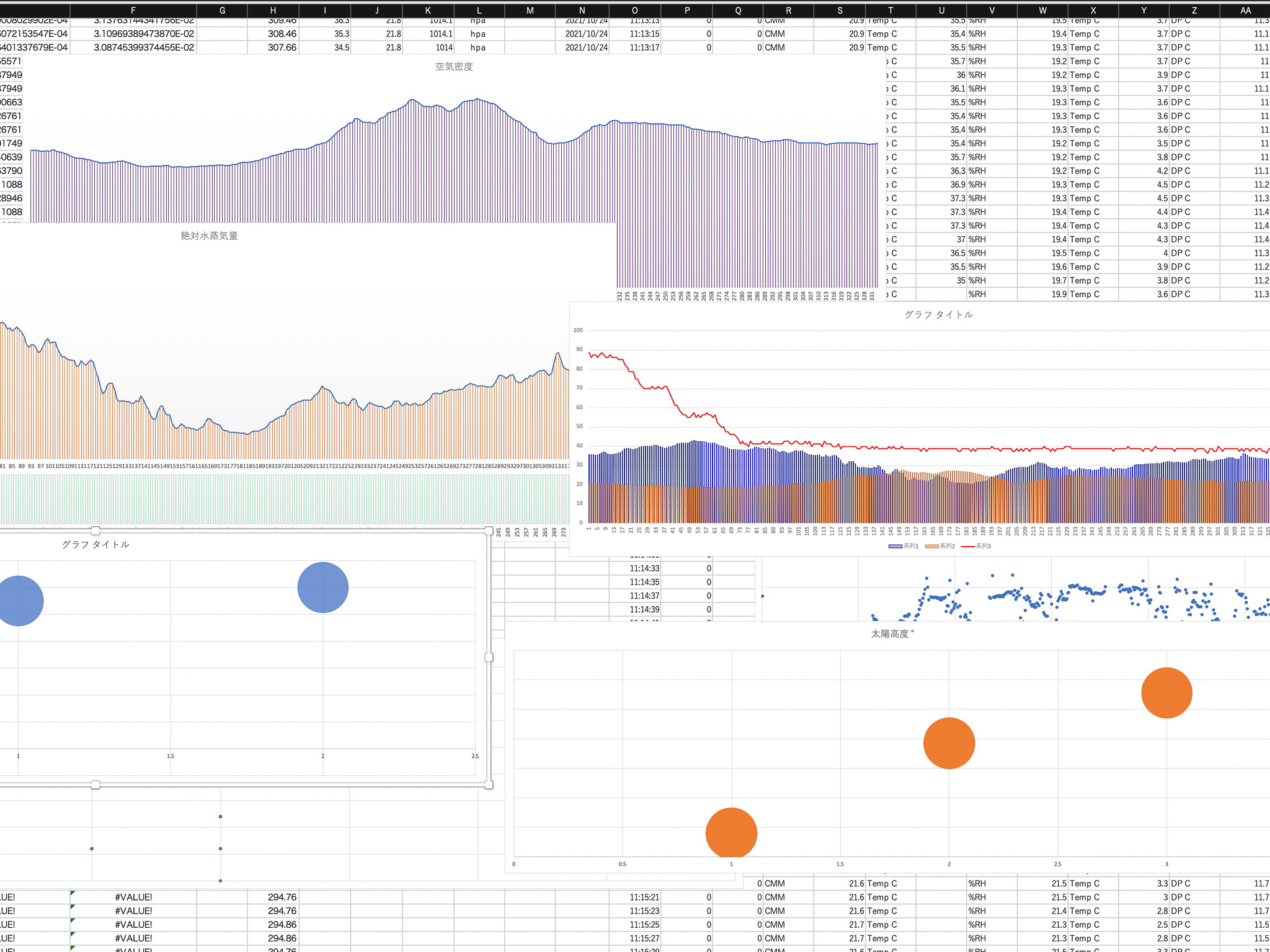Select cell 1014 in 11:13:17 row
The image size is (1270, 952).
(428, 47)
